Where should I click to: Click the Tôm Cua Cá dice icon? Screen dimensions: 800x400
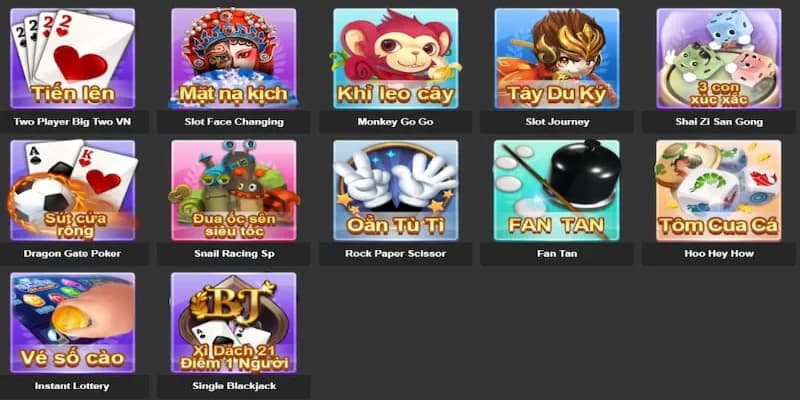pos(718,190)
